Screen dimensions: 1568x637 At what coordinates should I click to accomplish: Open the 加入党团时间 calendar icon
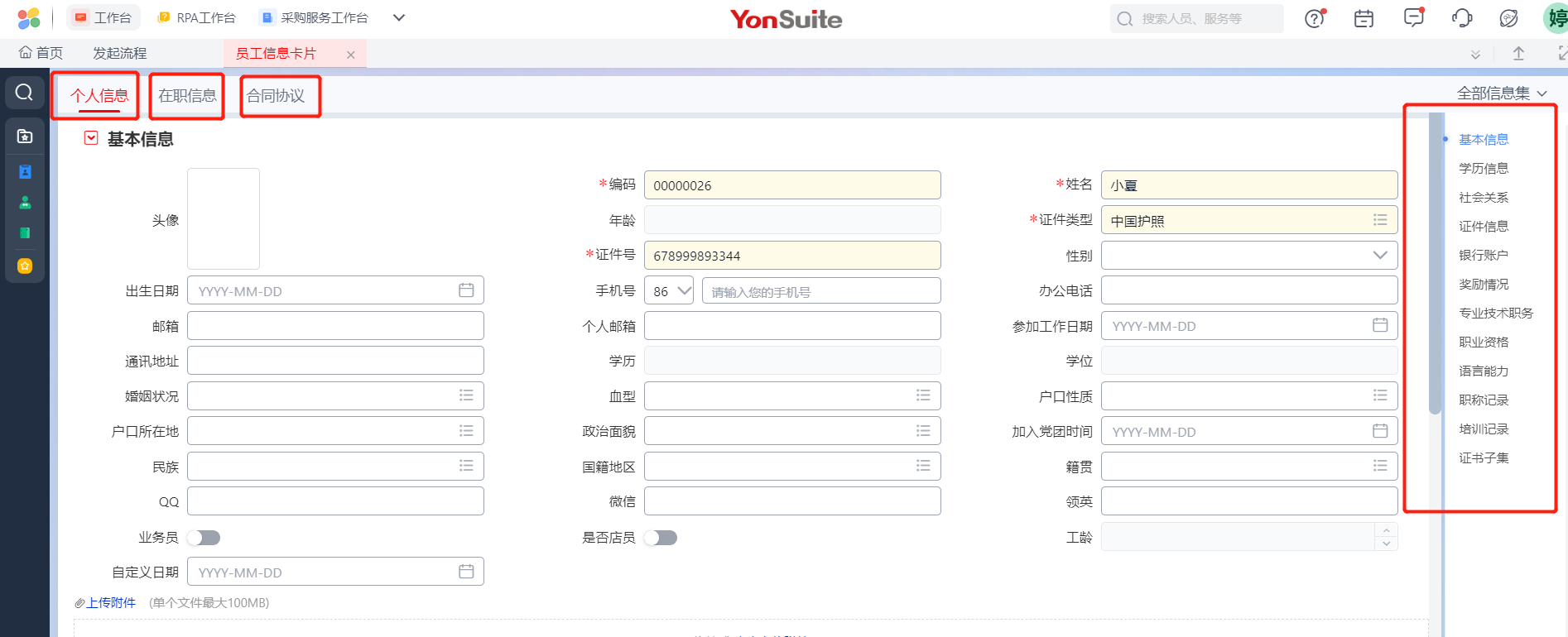coord(1380,431)
